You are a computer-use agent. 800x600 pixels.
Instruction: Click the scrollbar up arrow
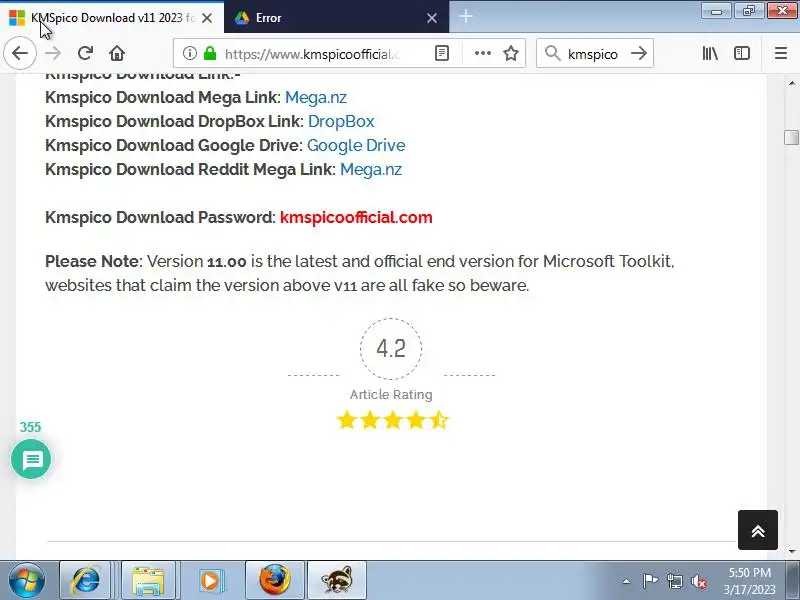(x=791, y=83)
